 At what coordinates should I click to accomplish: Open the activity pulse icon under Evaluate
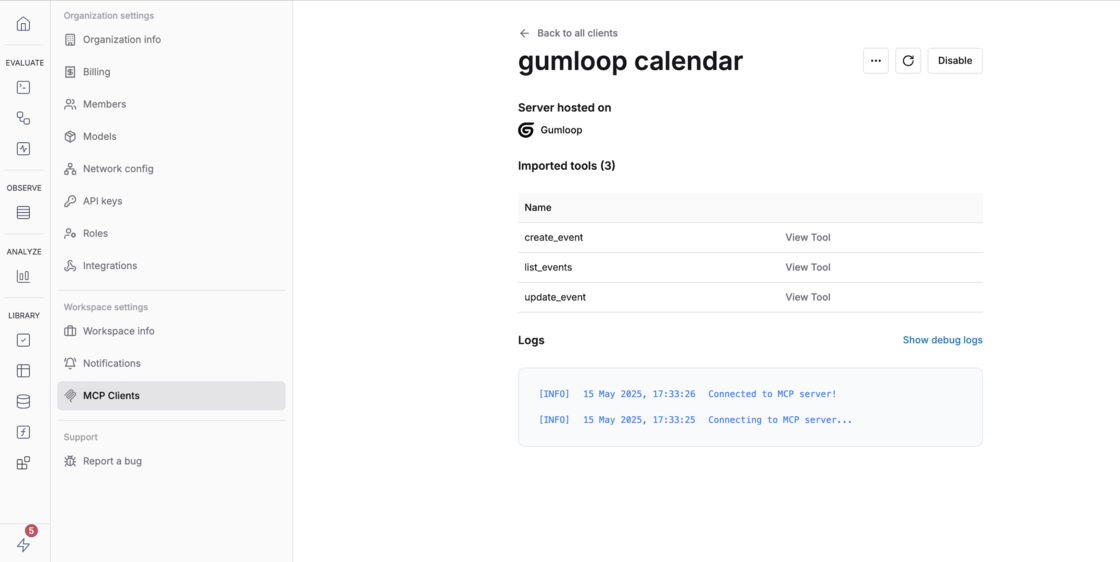[x=24, y=149]
